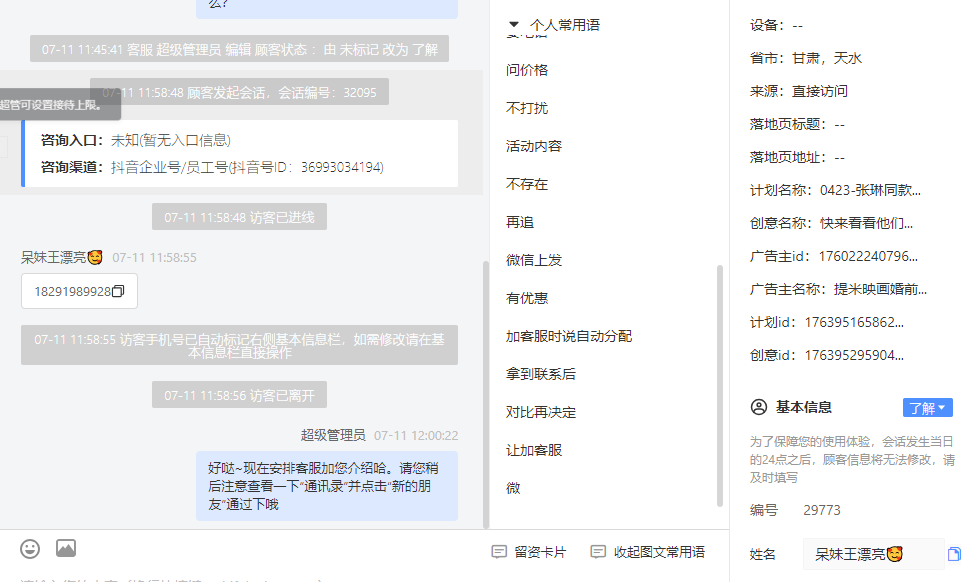
Task: Select the 微信上发 quick phrase
Action: pyautogui.click(x=534, y=261)
